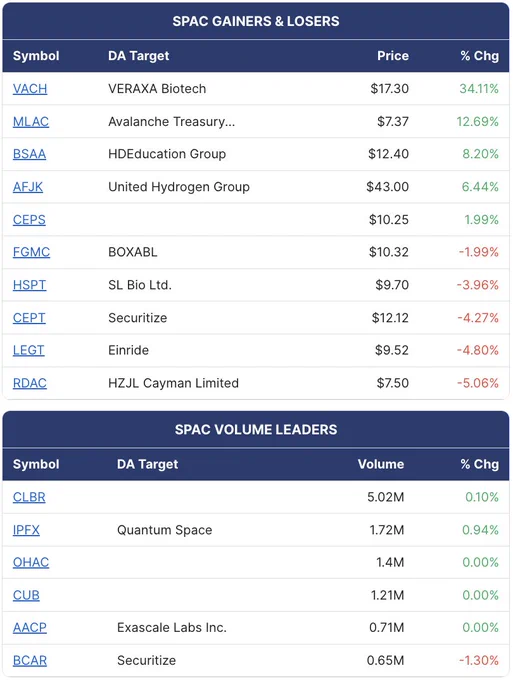Click the SPAC Volume Leaders title
This screenshot has width=513, height=680.
click(x=256, y=430)
